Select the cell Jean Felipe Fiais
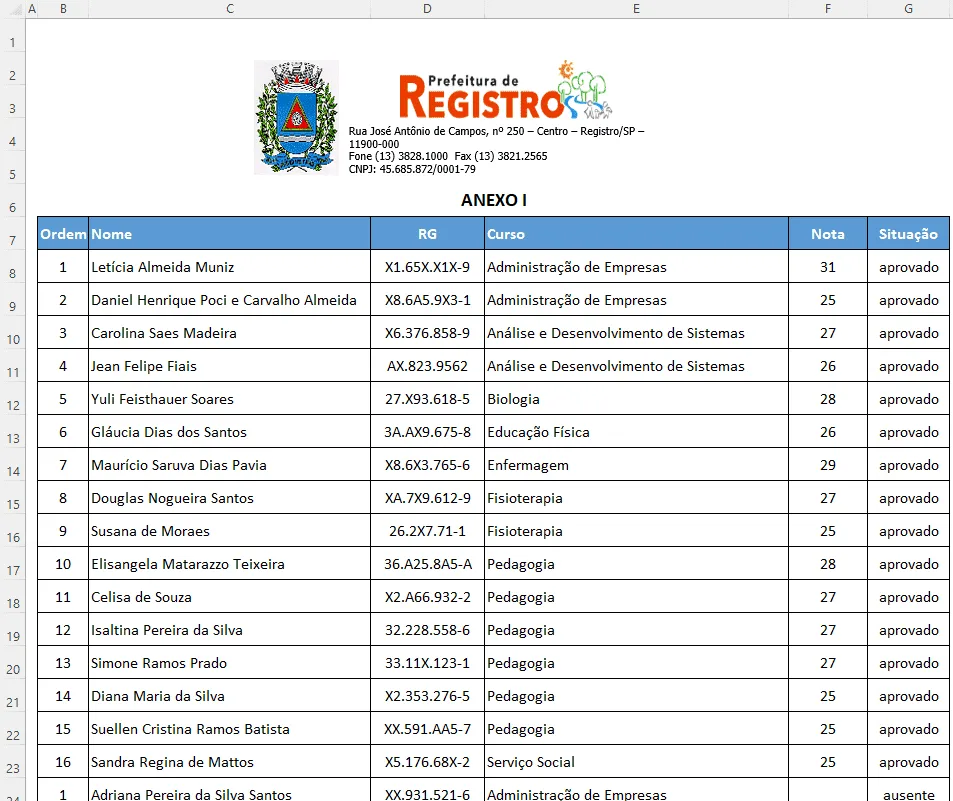953x801 pixels. click(230, 366)
